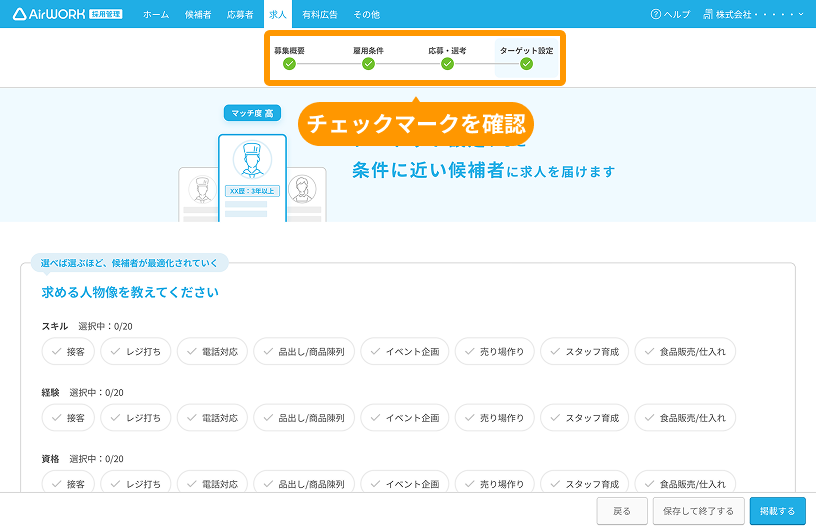Viewport: 816px width, 531px height.
Task: Select 電話対応 chip under 資格
Action: click(212, 482)
